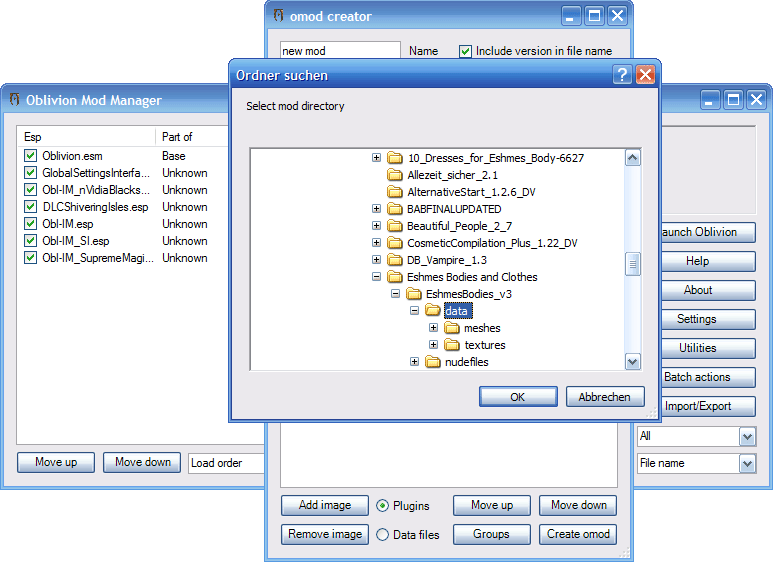Expand the textures folder node
774x563 pixels.
pos(433,344)
